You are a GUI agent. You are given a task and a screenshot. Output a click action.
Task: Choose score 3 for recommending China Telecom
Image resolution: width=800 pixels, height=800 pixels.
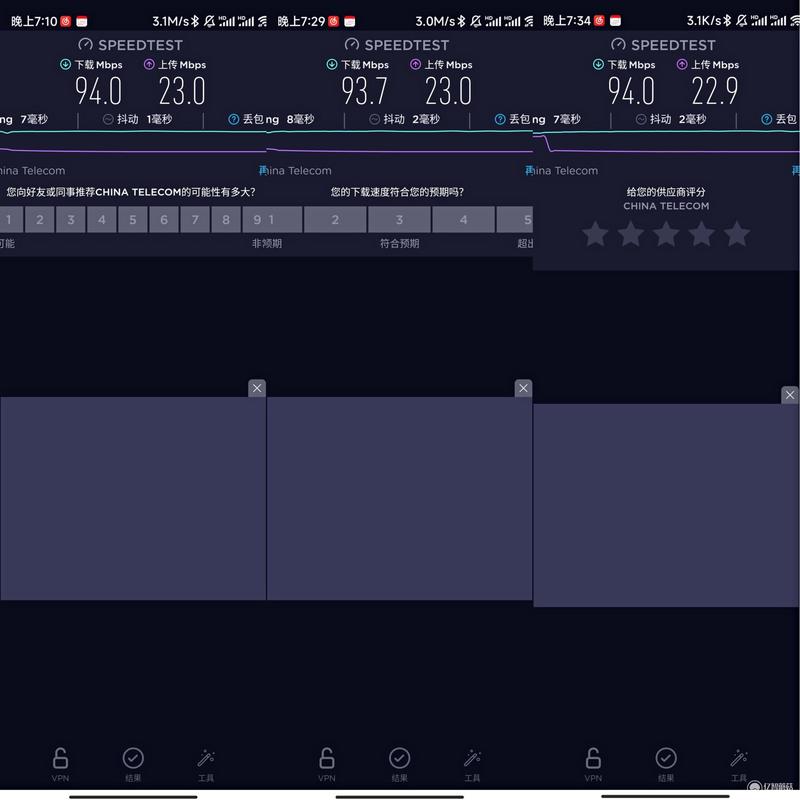pyautogui.click(x=71, y=219)
